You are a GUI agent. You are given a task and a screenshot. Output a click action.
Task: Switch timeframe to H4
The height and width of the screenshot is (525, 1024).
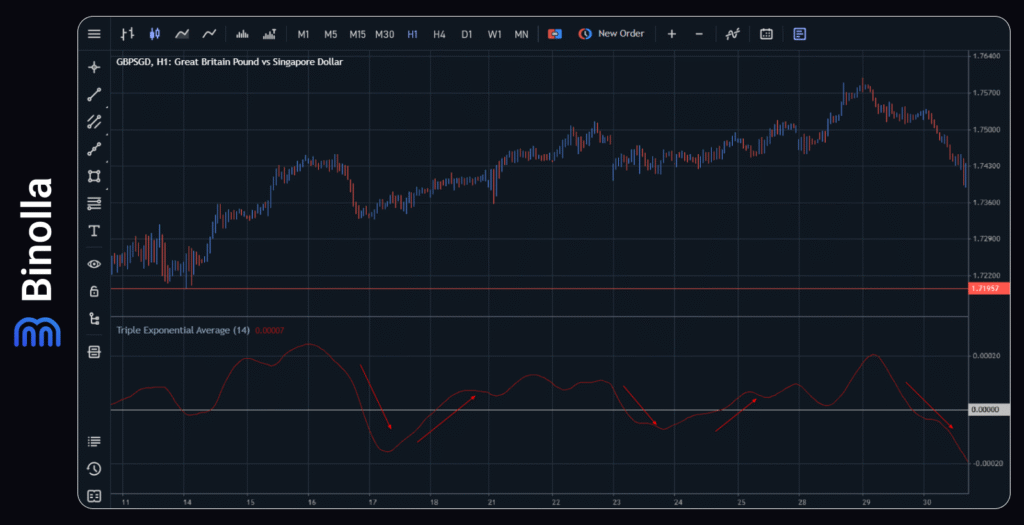pyautogui.click(x=439, y=34)
